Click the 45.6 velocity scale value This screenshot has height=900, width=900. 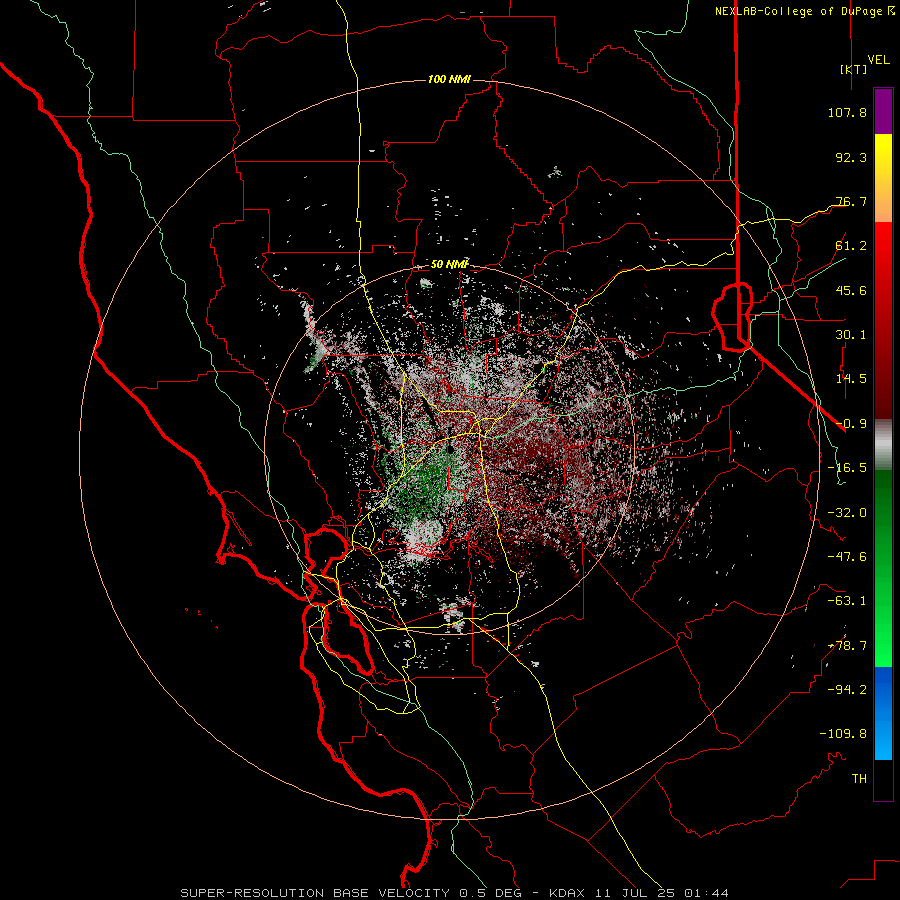[851, 290]
